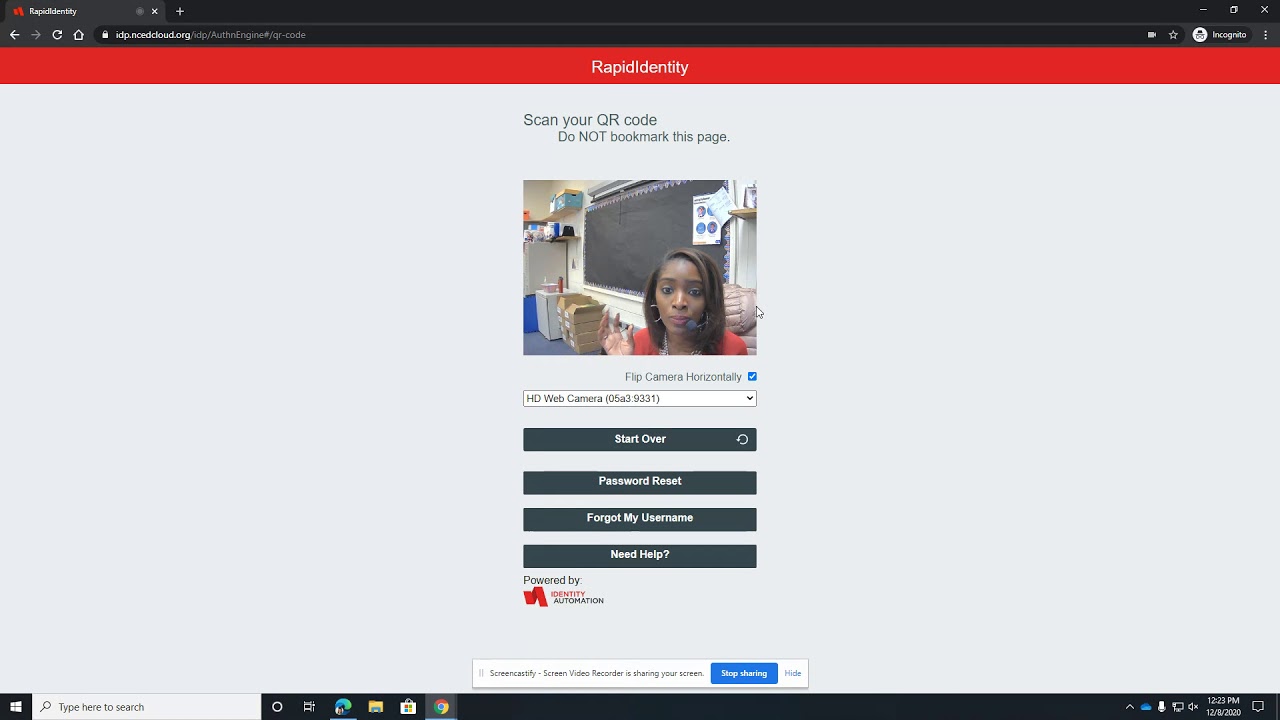
Task: Show hidden system tray icons
Action: [1130, 707]
